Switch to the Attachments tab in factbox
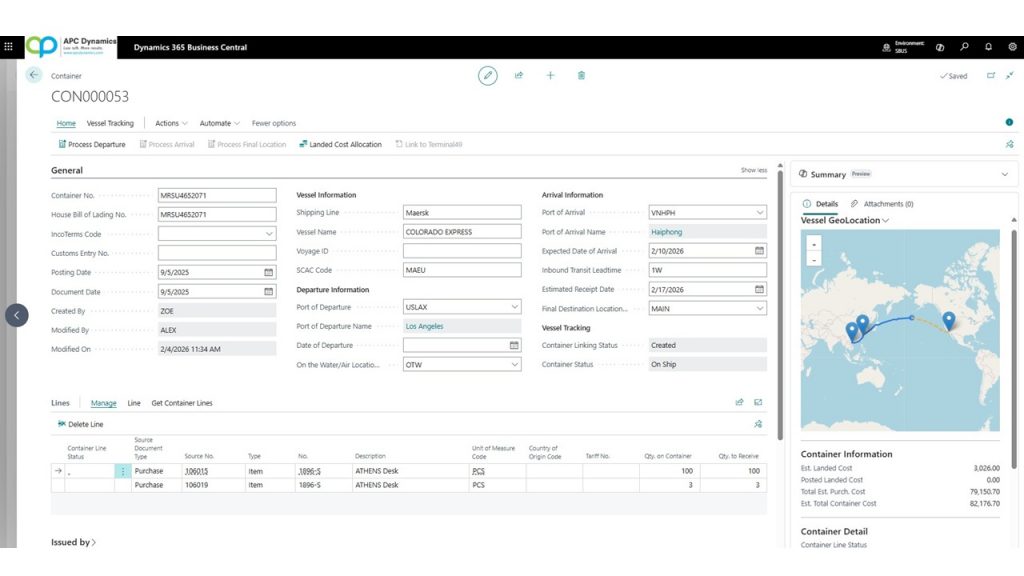 [x=882, y=204]
